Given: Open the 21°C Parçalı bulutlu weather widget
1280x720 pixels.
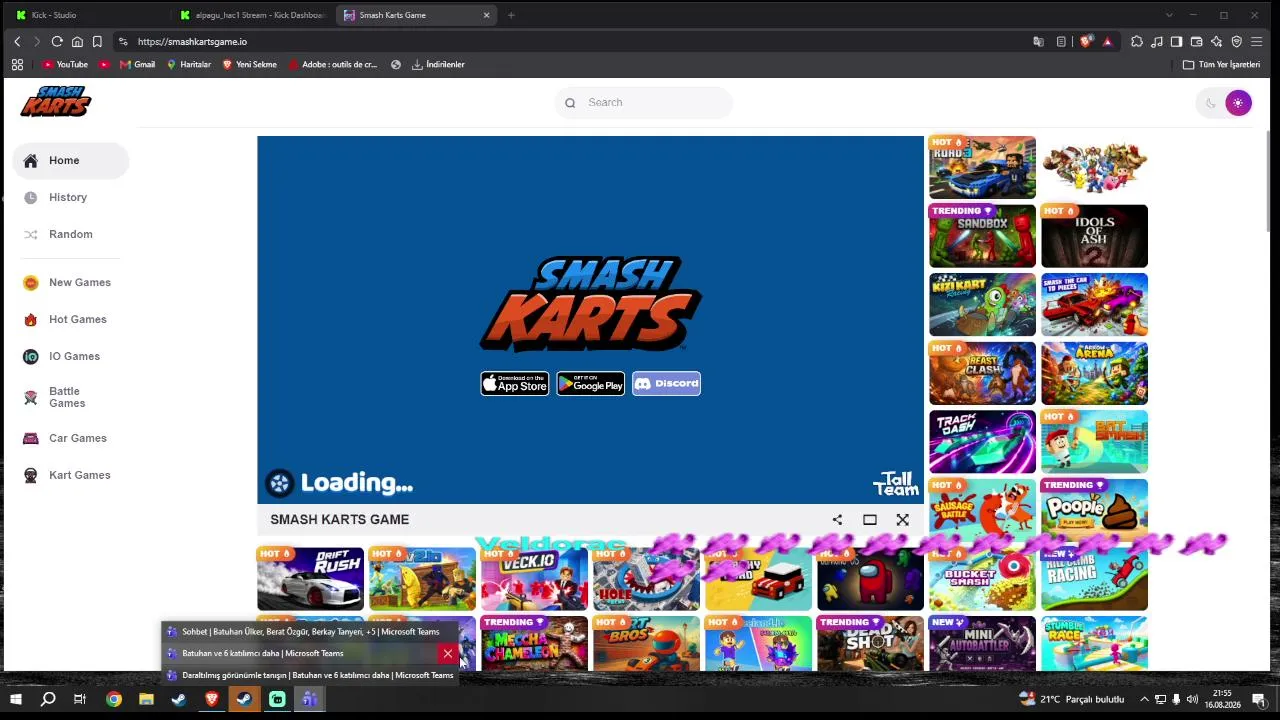Looking at the screenshot, I should click(x=1072, y=700).
